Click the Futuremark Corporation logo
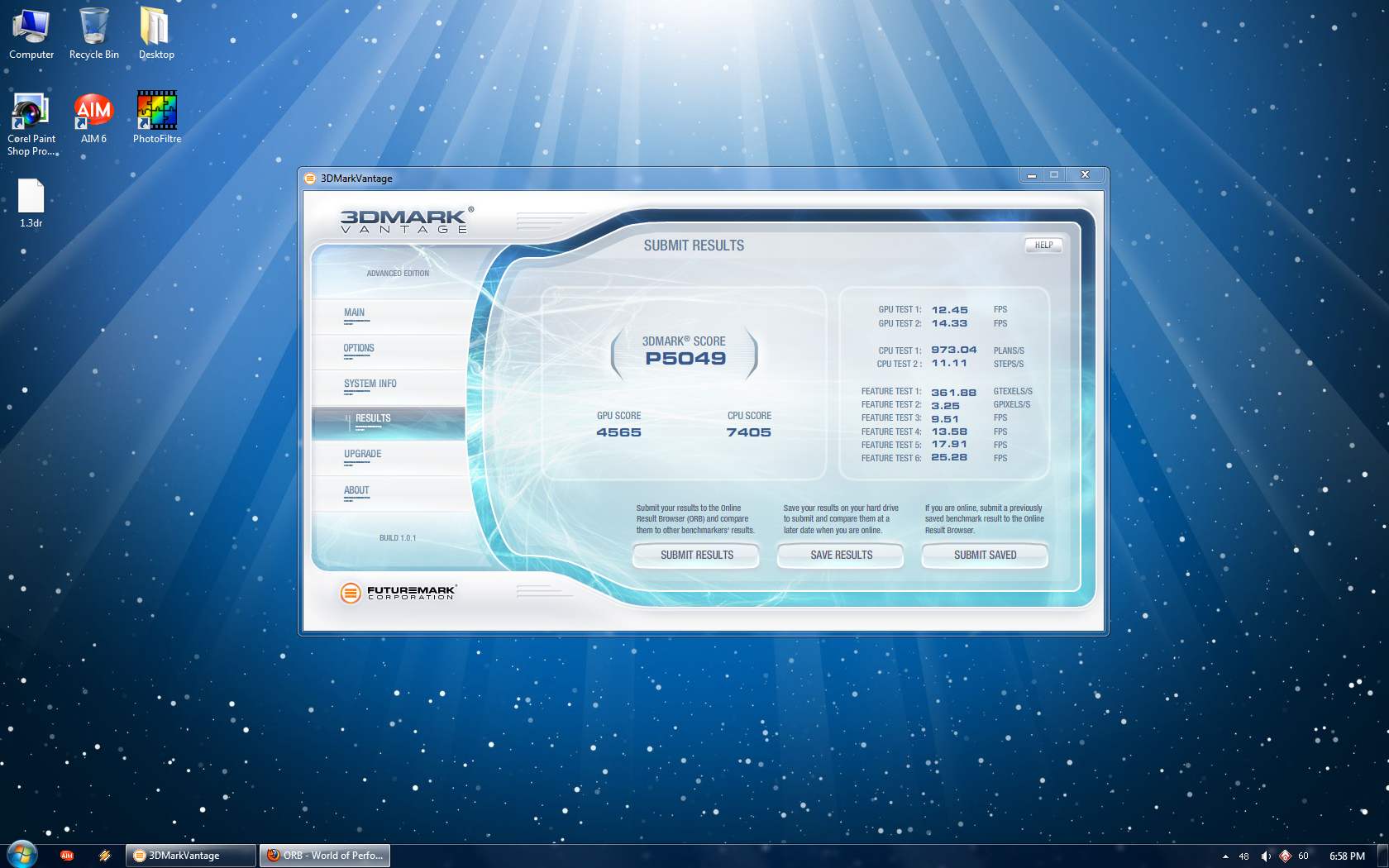This screenshot has width=1389, height=868. tap(398, 592)
